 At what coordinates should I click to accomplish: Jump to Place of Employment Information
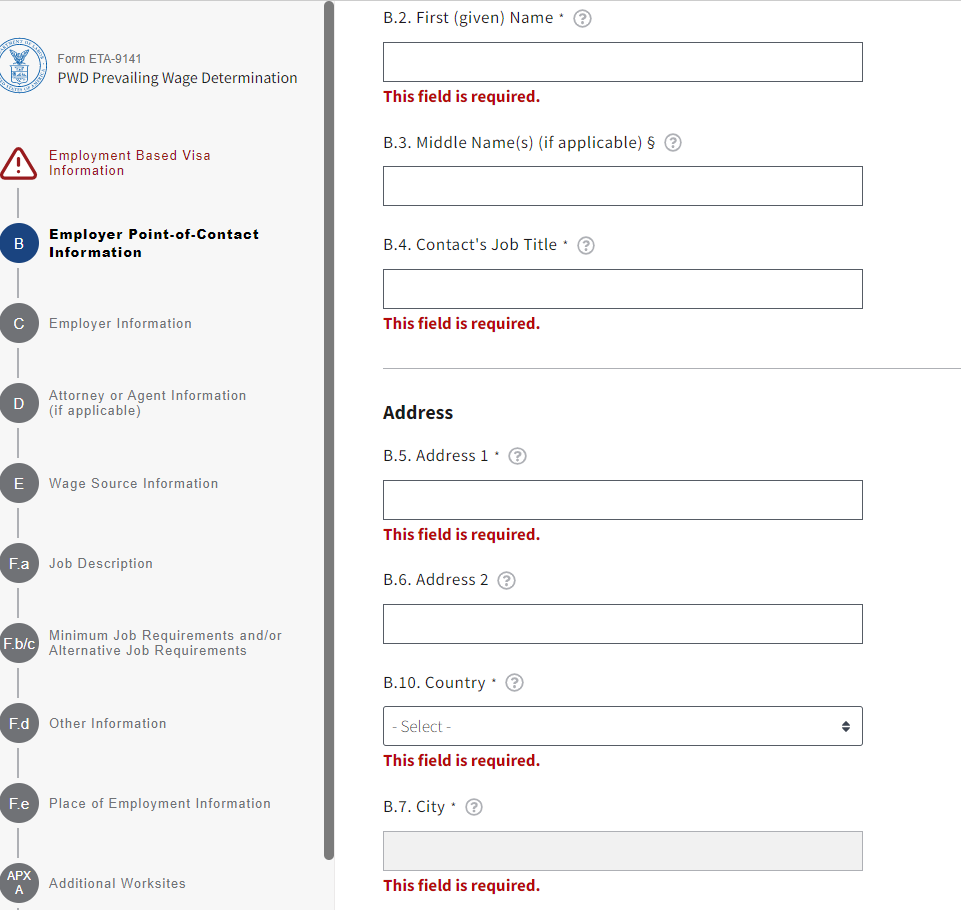159,804
